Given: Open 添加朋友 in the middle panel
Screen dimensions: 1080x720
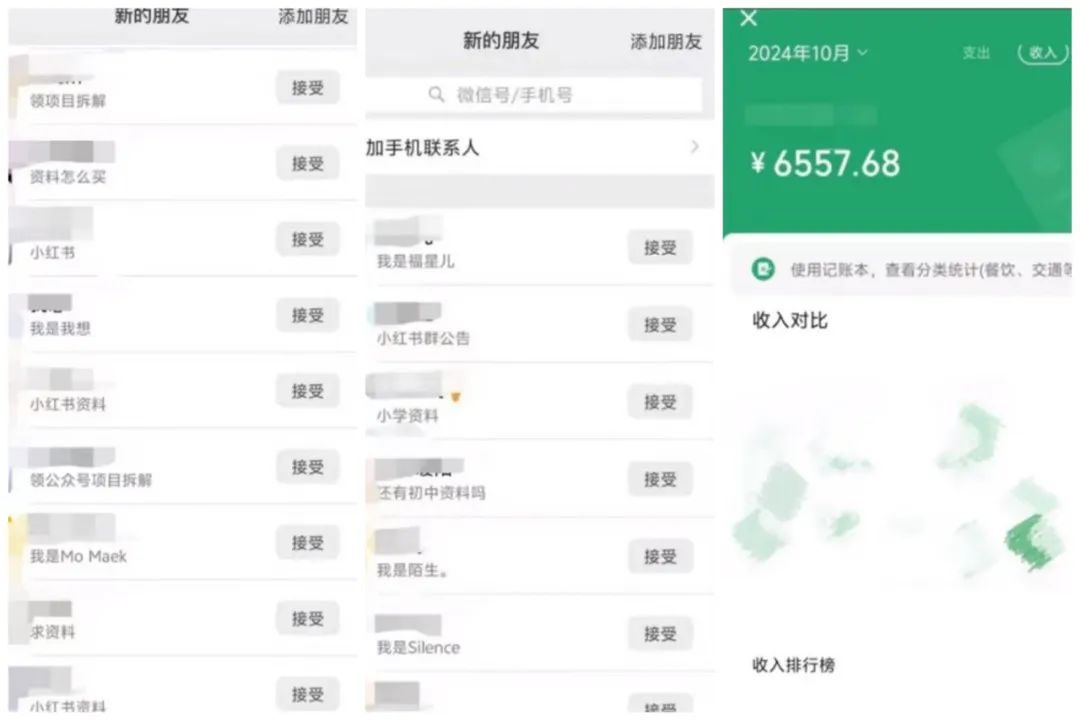Looking at the screenshot, I should coord(665,42).
